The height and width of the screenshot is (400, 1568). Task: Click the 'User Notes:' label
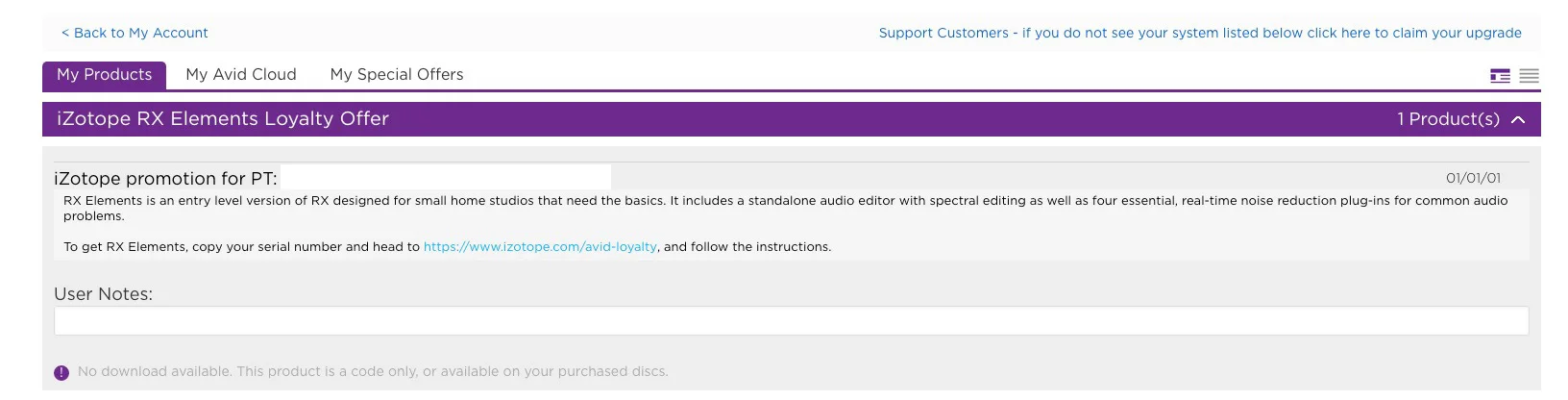coord(103,294)
